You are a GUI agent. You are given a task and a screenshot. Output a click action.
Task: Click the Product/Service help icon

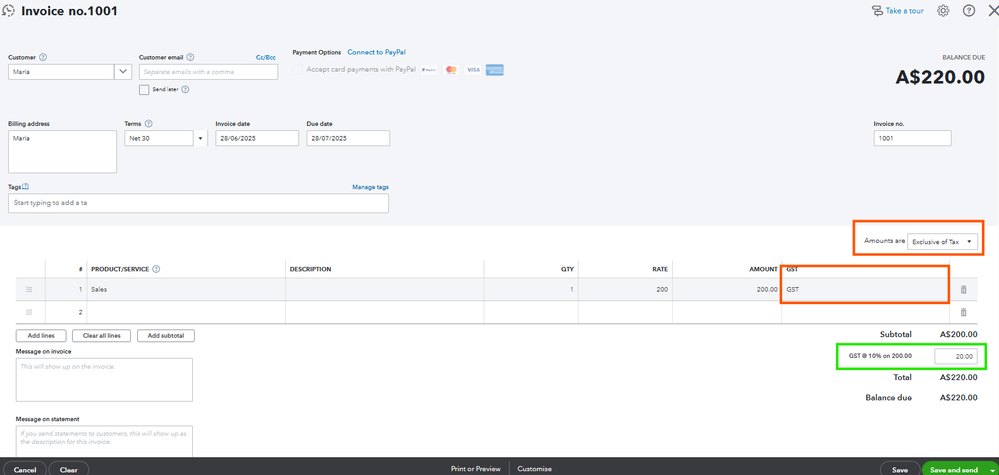tap(156, 269)
